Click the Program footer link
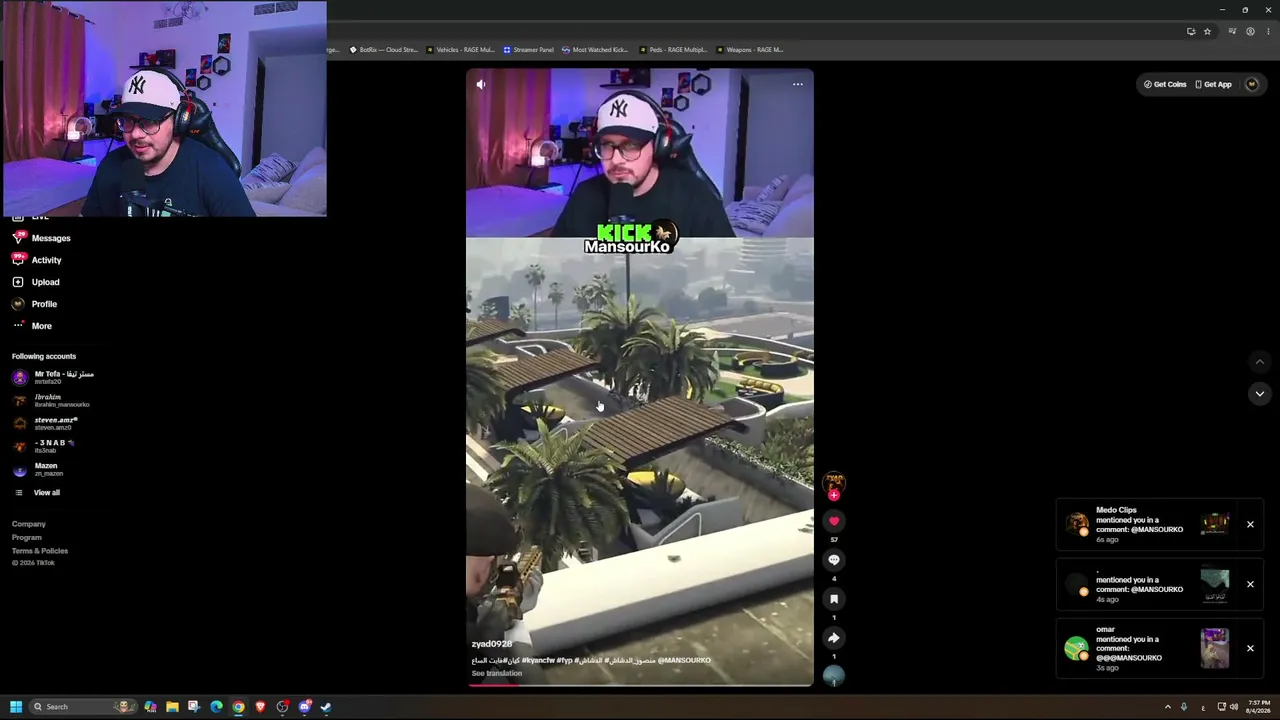 coord(27,538)
